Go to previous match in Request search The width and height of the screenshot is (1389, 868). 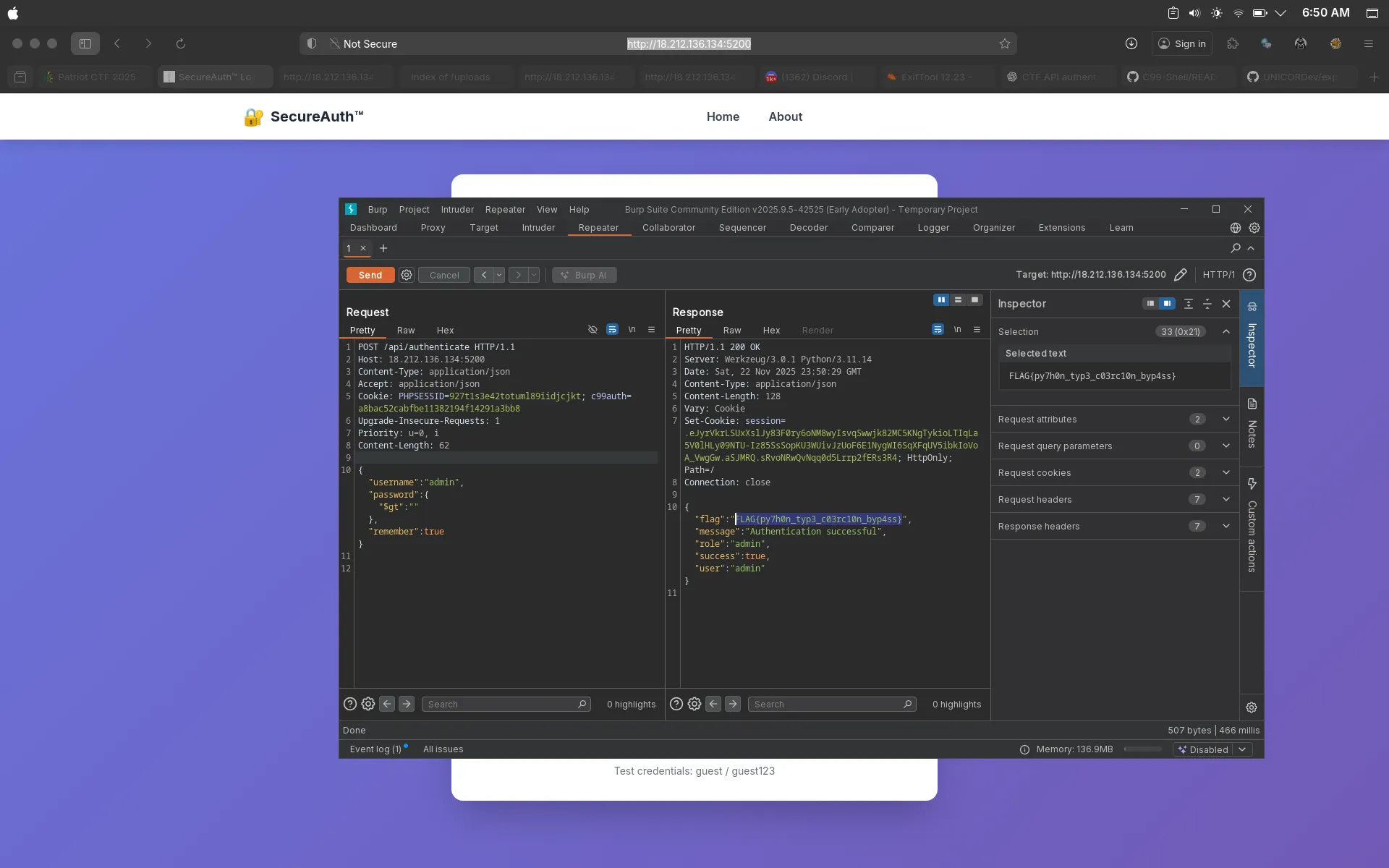(387, 704)
